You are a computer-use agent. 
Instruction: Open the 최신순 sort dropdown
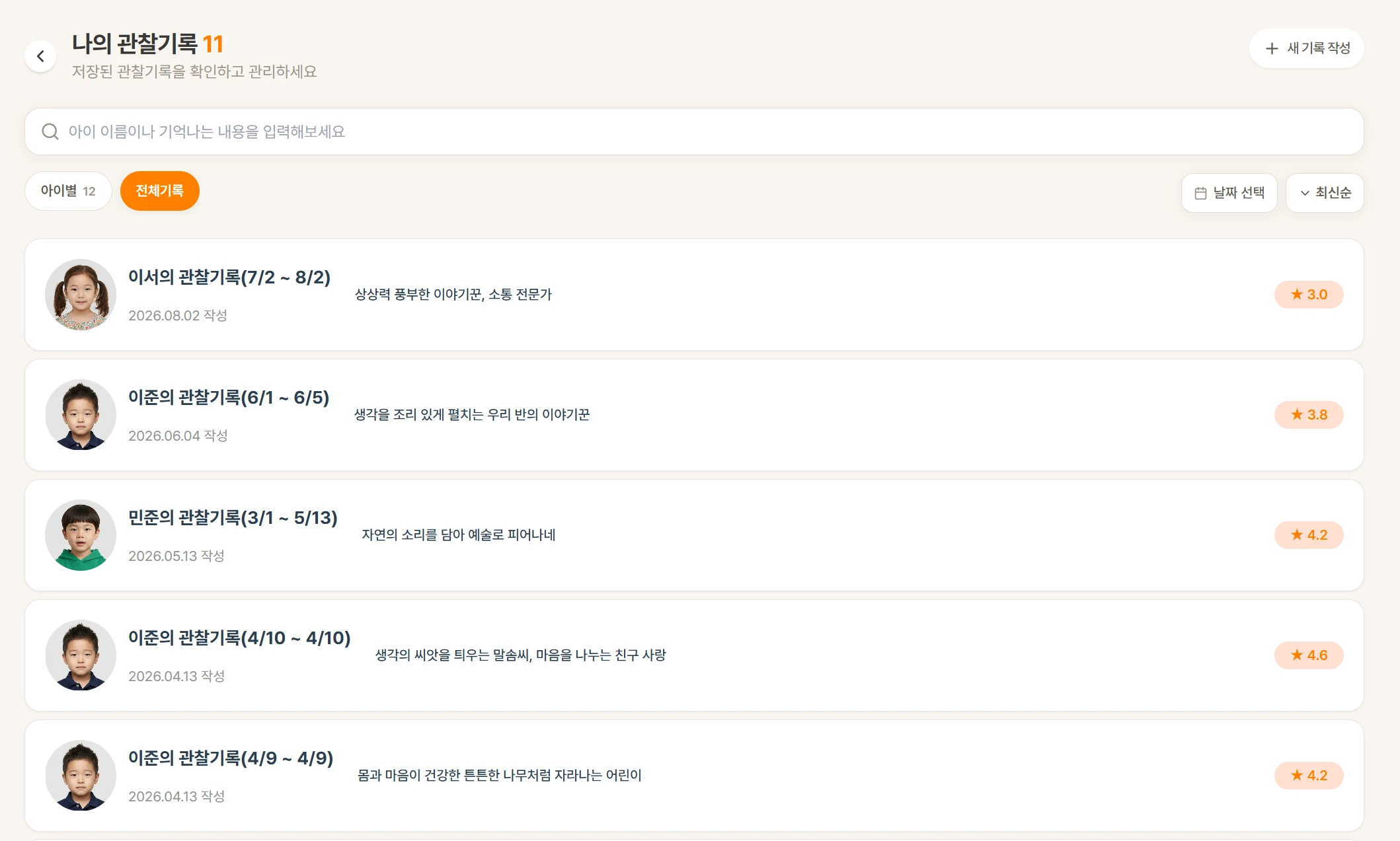coord(1325,193)
